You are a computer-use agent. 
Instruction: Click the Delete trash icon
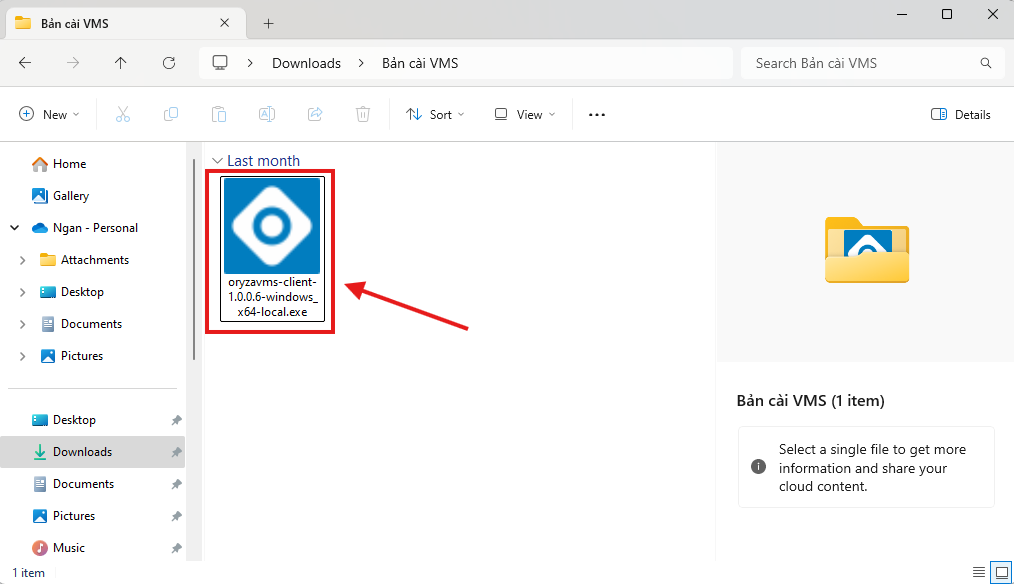363,114
